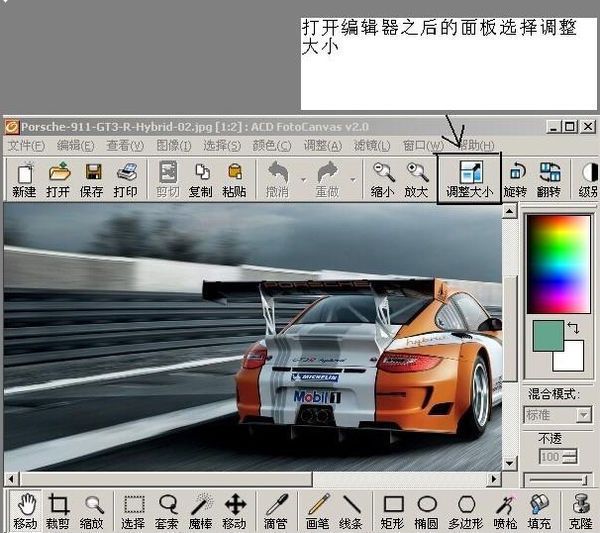Open the 调整(A) menu
Viewport: 600px width, 533px height.
[323, 145]
